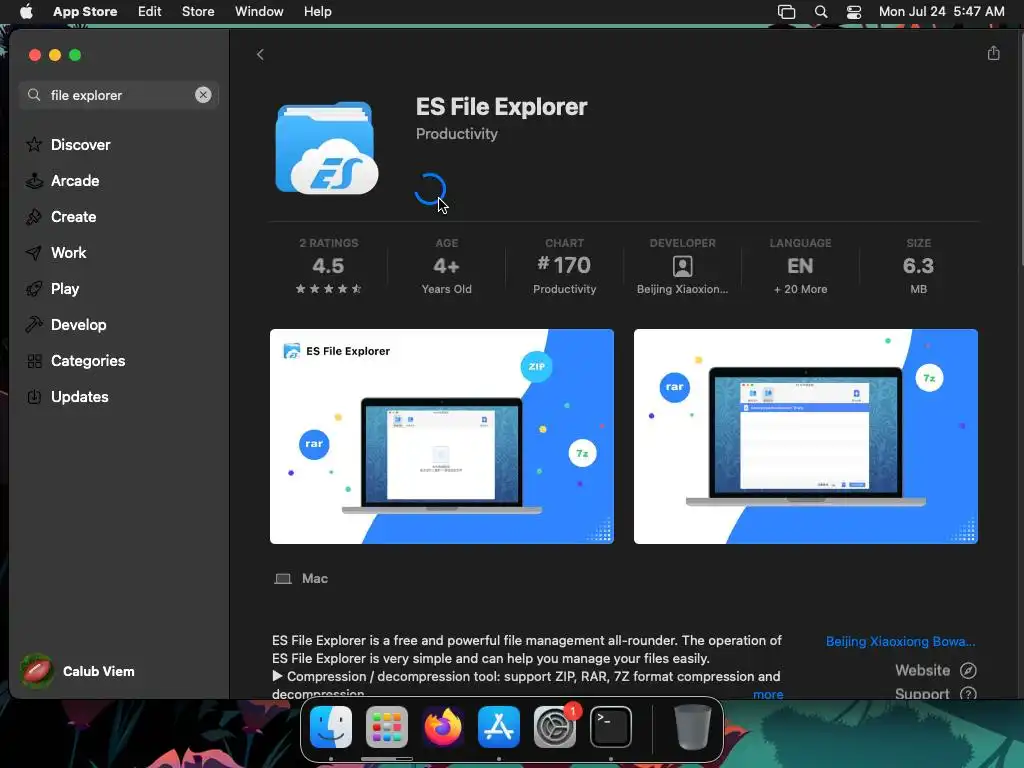Click the Website compass icon

(968, 670)
